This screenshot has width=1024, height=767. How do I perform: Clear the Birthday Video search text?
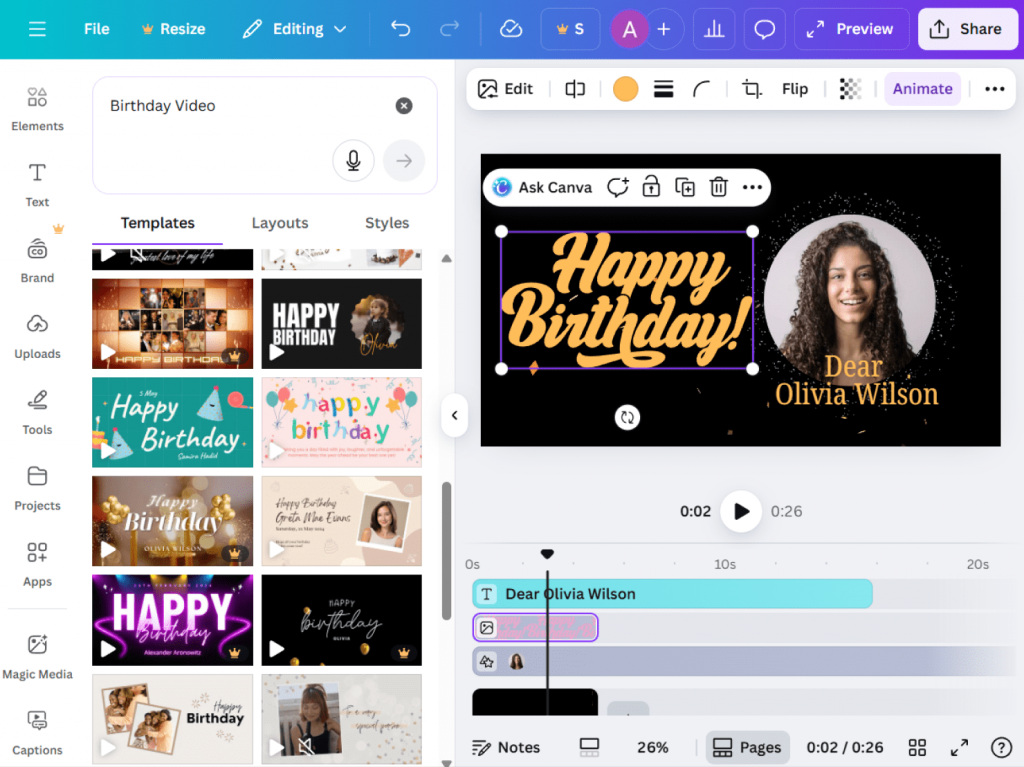point(404,106)
